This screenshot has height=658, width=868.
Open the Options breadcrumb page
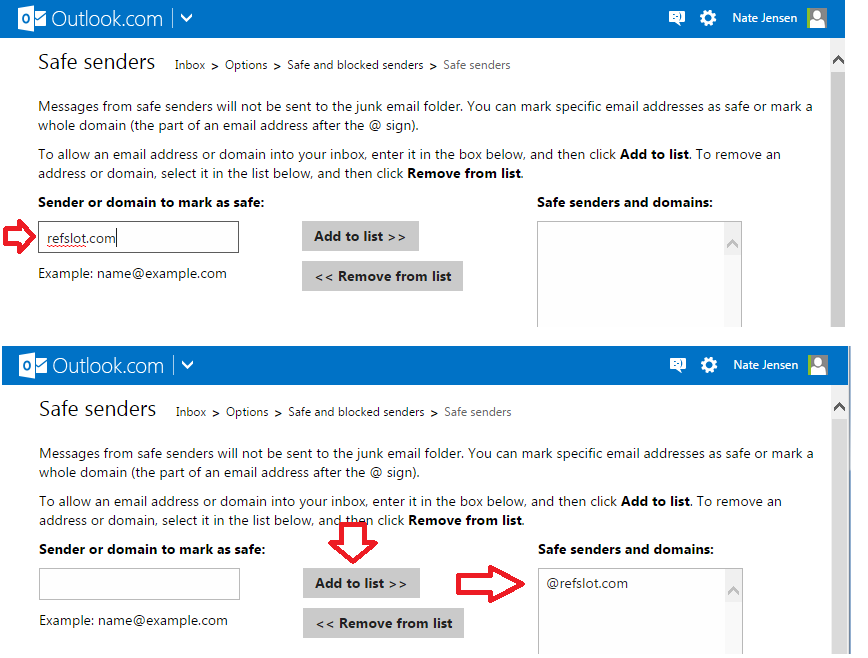click(246, 64)
